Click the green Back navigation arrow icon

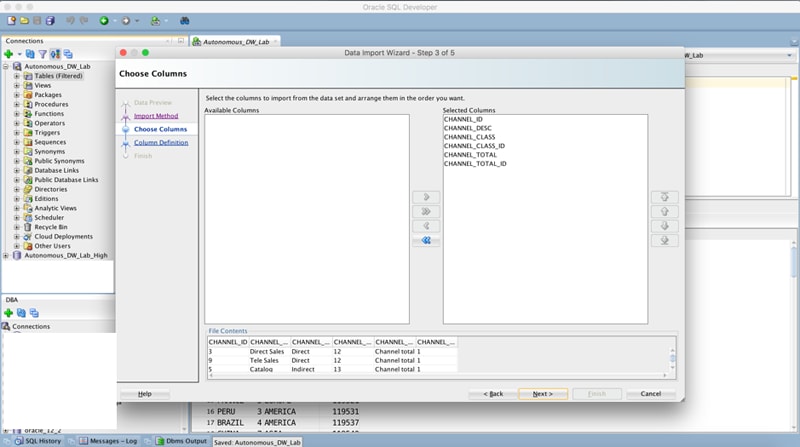[104, 20]
